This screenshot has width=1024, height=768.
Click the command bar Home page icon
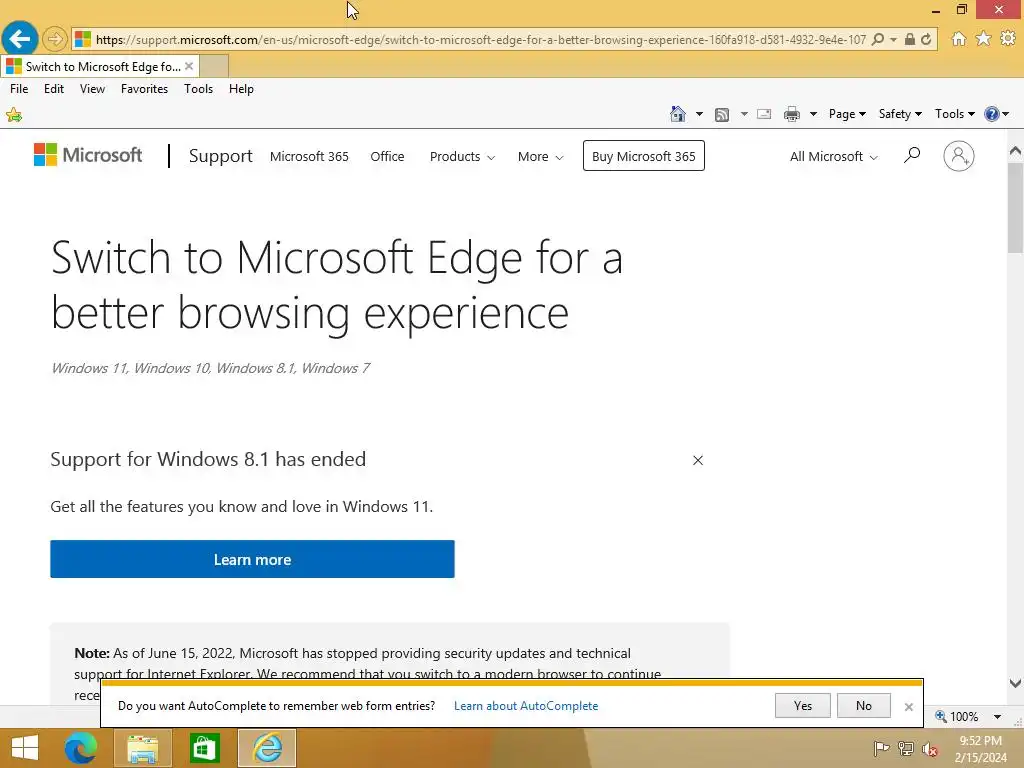(678, 114)
